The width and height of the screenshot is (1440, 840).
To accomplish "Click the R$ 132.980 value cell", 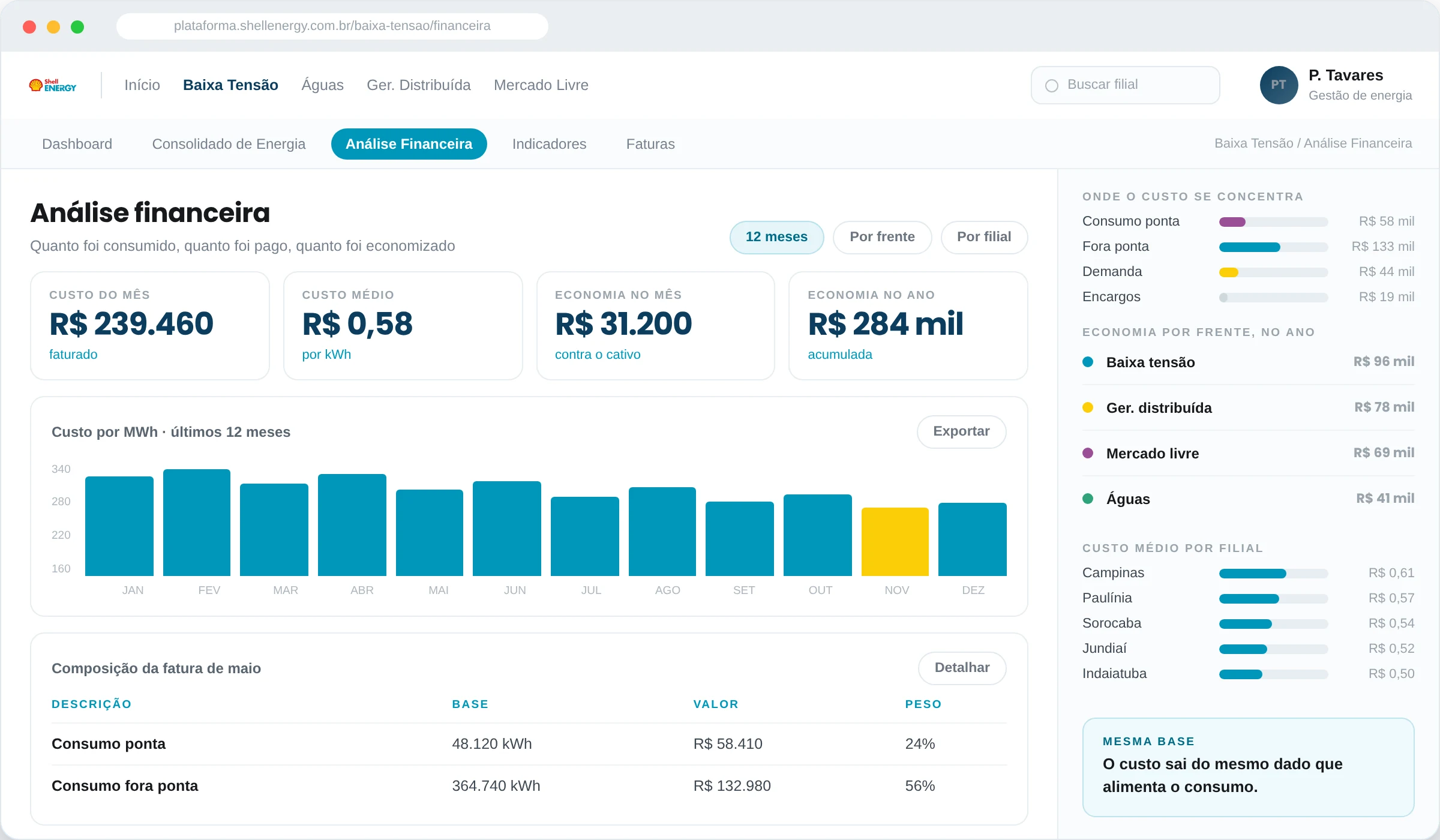I will coord(732,786).
